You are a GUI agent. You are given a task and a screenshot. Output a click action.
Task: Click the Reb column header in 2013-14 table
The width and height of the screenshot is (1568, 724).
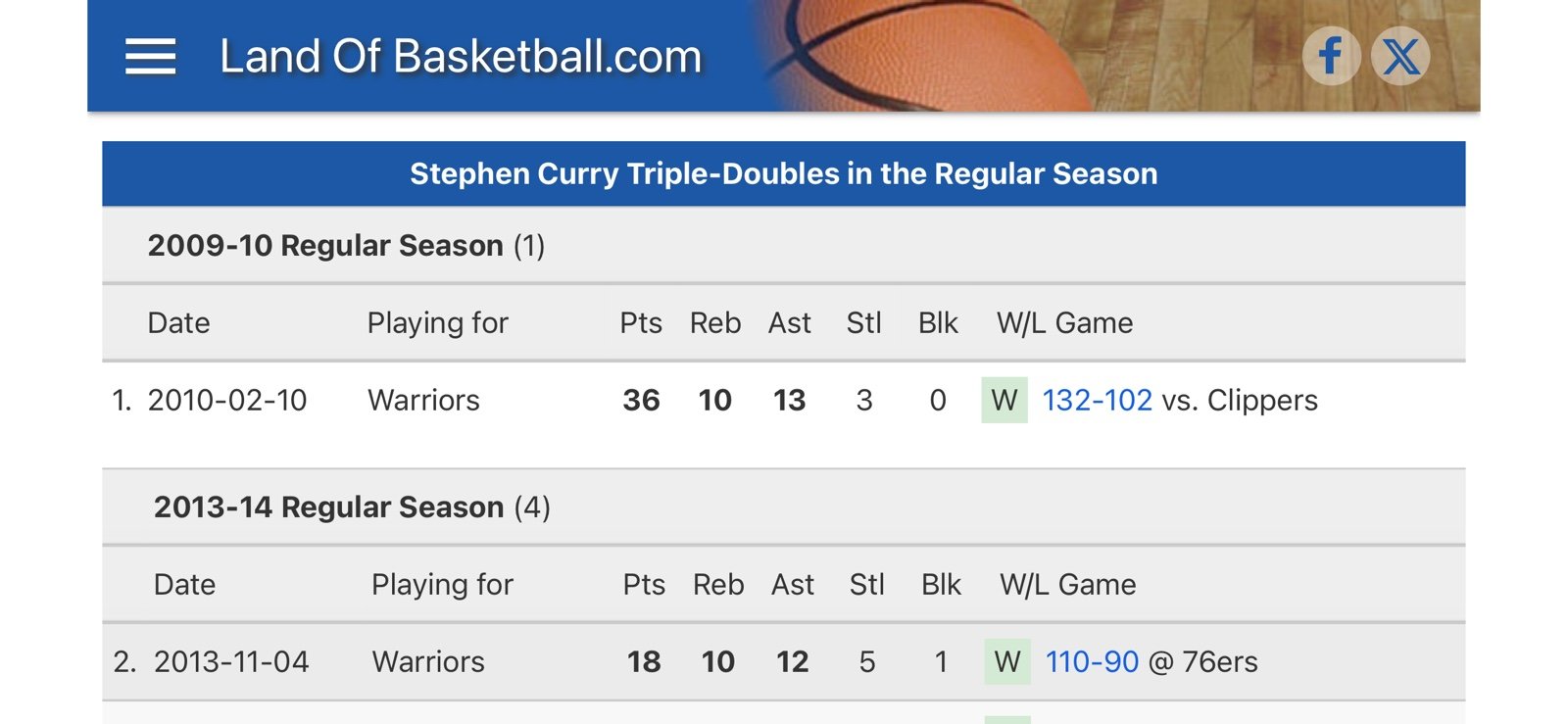coord(718,584)
